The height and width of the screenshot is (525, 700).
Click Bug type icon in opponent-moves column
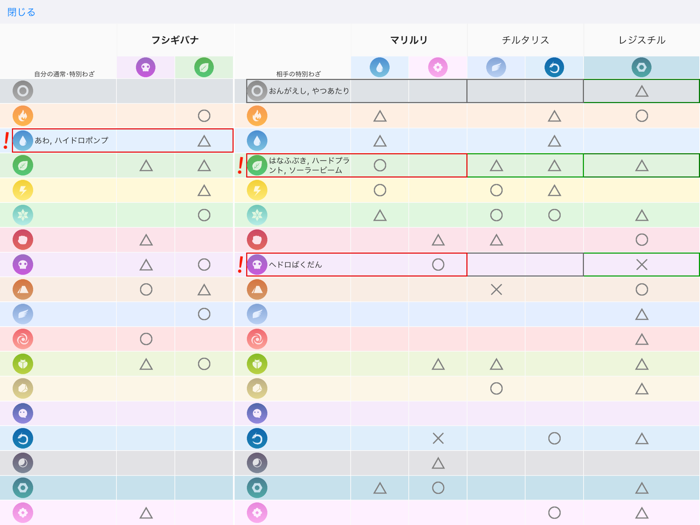pyautogui.click(x=257, y=364)
